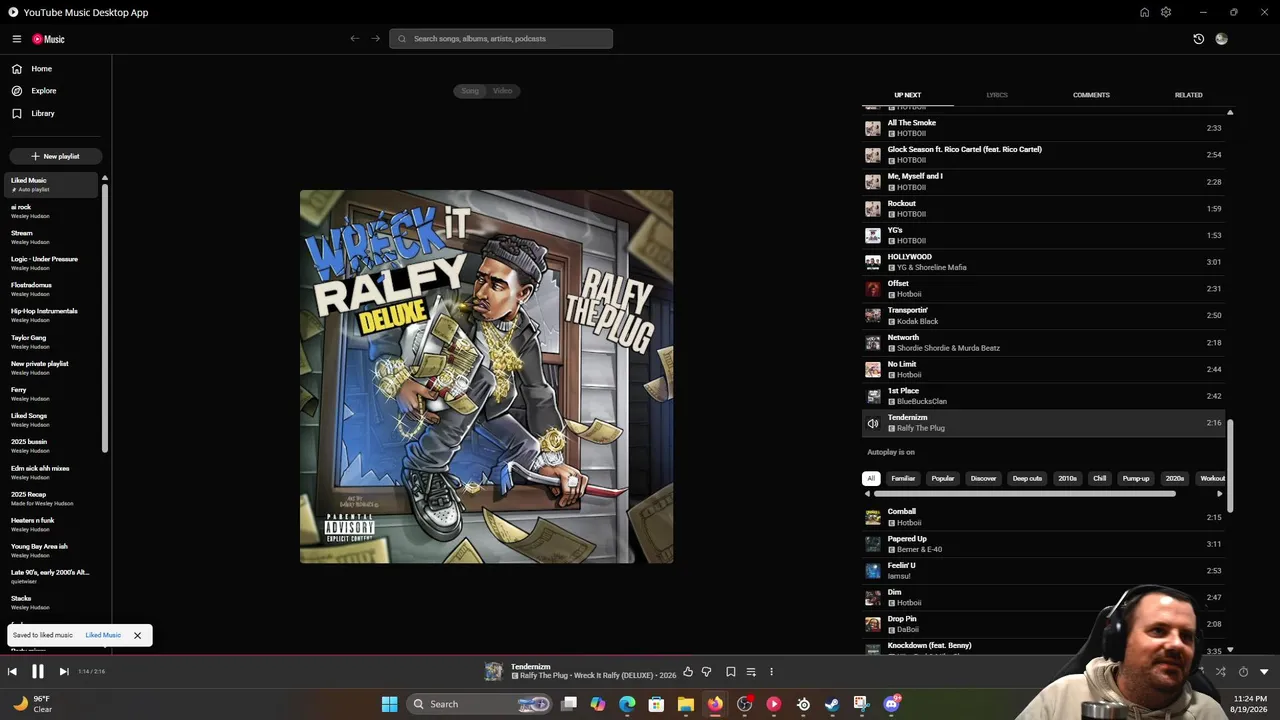Screen dimensions: 1280x720
Task: Select the Familiar filter chip
Action: point(903,478)
